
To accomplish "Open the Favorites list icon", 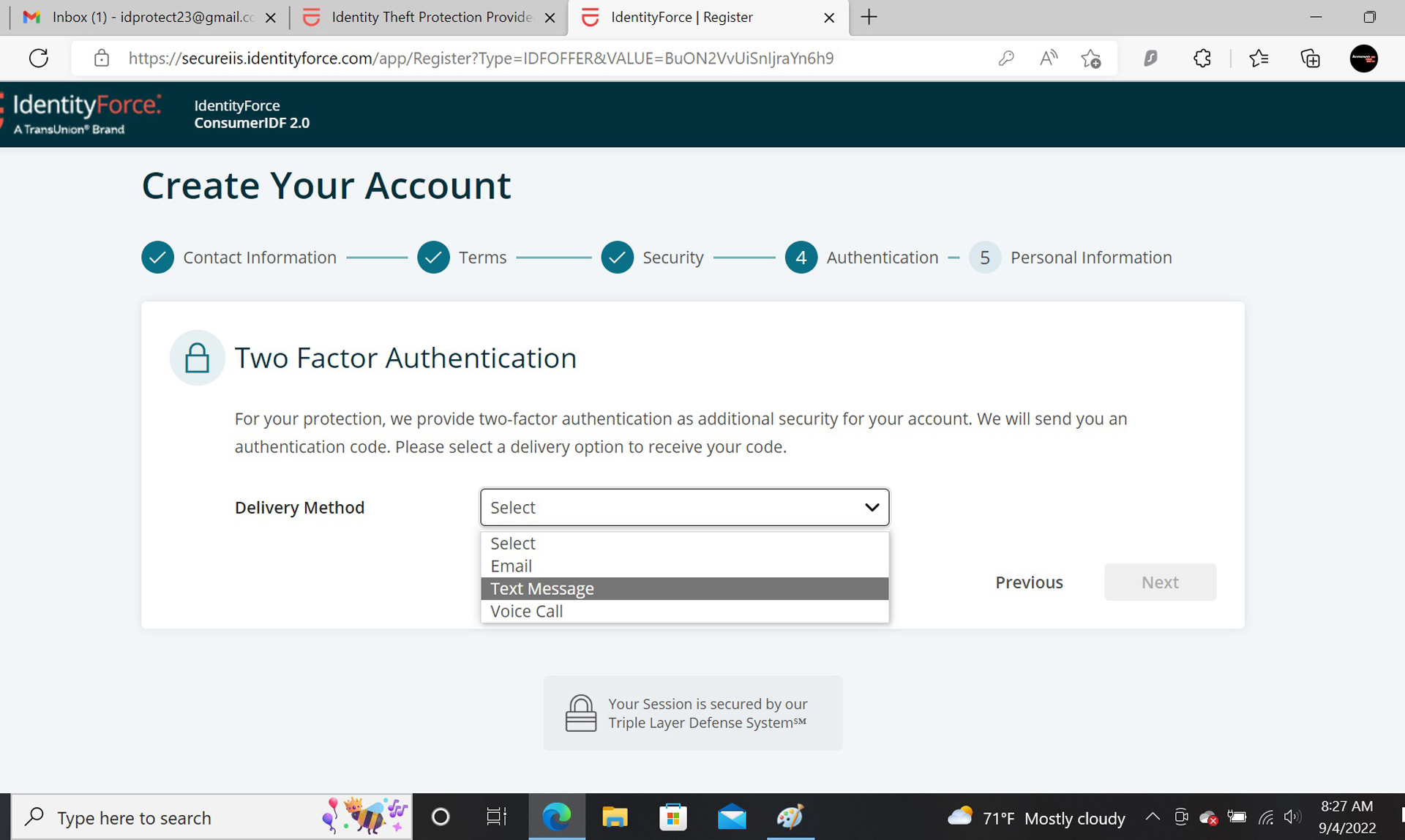I will point(1259,58).
